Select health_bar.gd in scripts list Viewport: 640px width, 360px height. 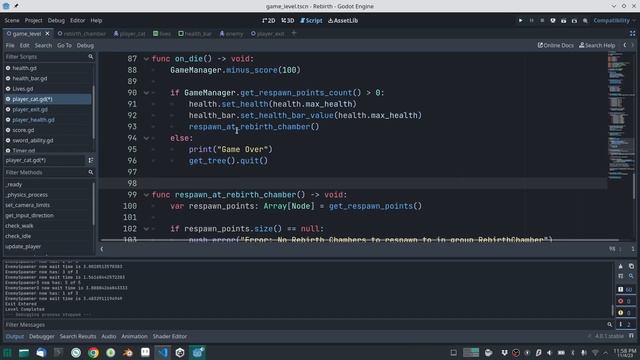click(29, 78)
